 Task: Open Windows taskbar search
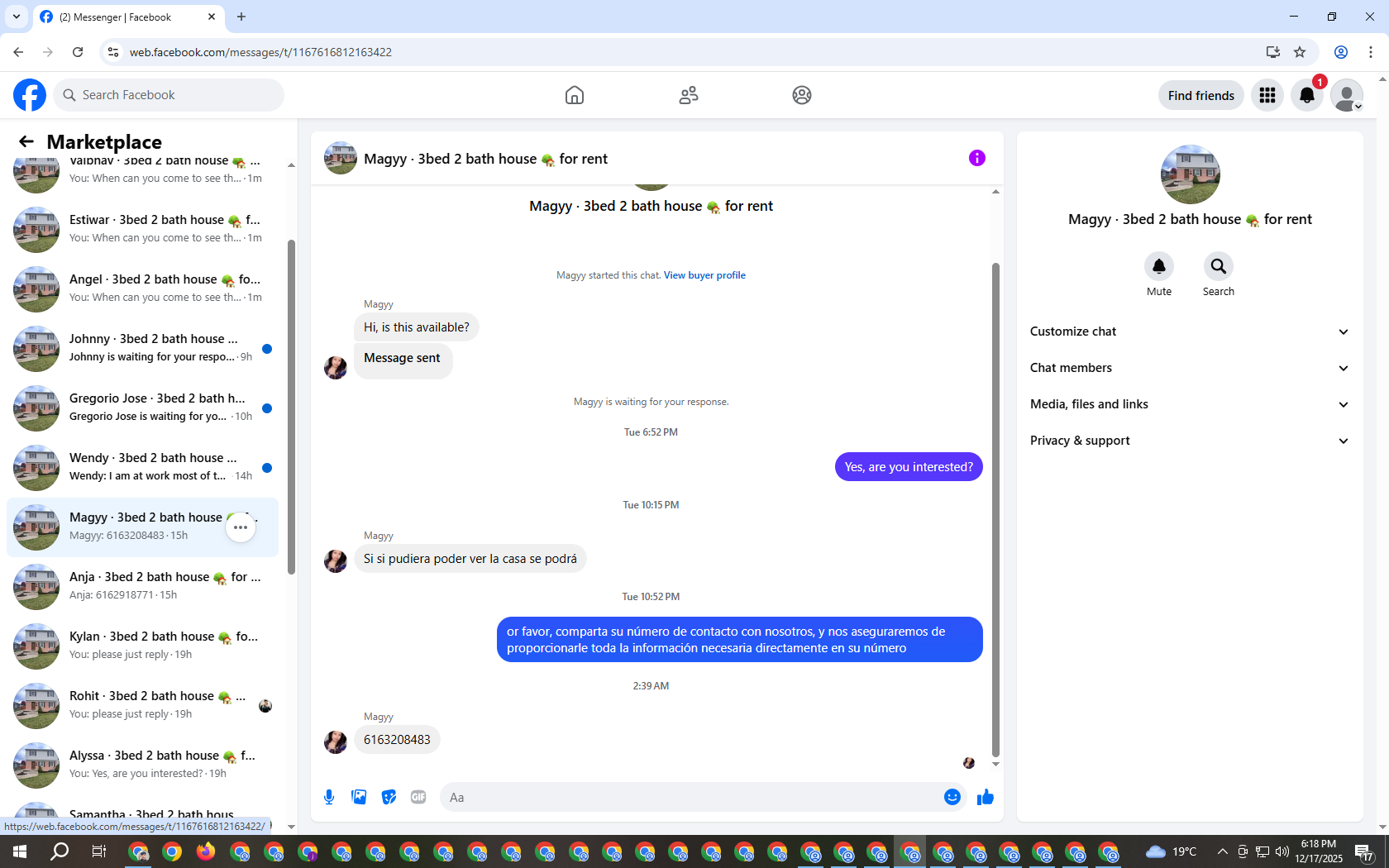pyautogui.click(x=60, y=851)
